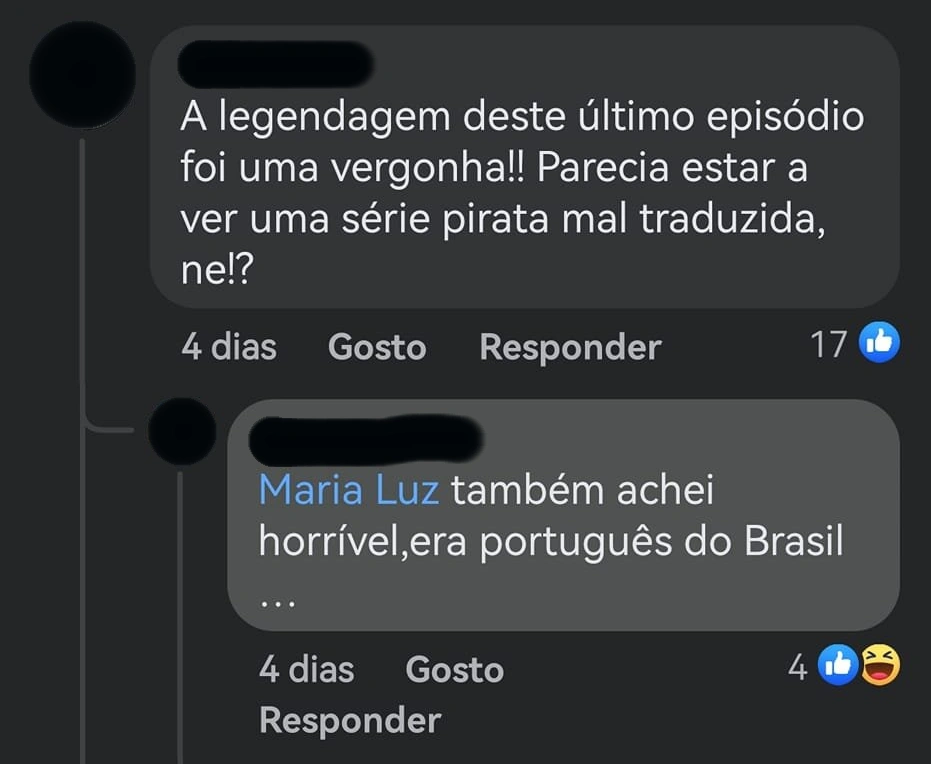The height and width of the screenshot is (764, 931).
Task: Click the blue like icon beside 4
Action: (x=838, y=665)
